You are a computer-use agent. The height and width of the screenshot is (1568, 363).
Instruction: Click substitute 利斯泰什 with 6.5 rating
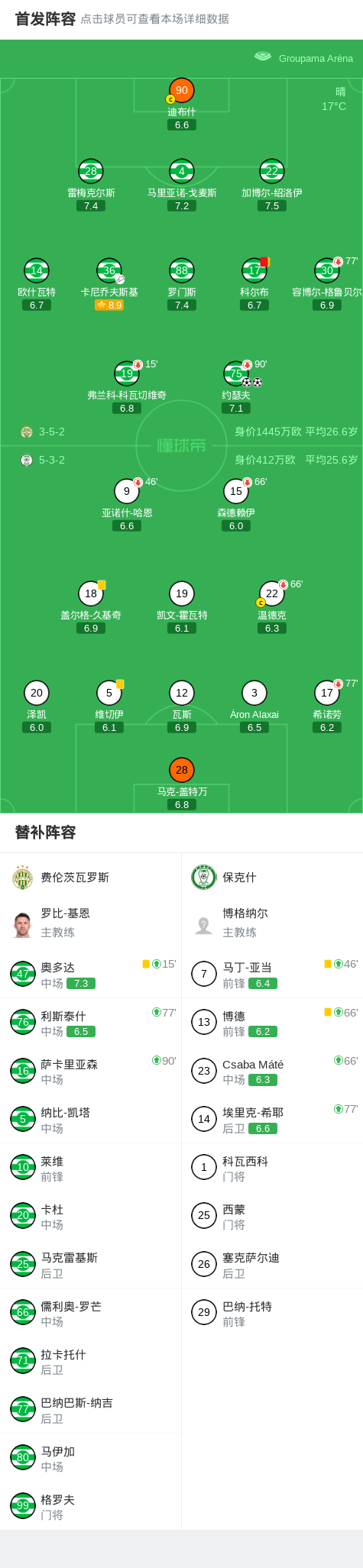coord(90,1023)
